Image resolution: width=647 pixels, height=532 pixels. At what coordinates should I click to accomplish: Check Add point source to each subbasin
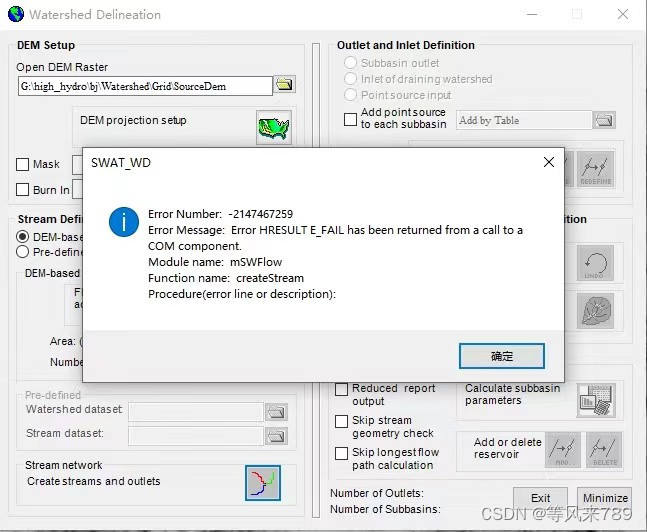[x=350, y=119]
